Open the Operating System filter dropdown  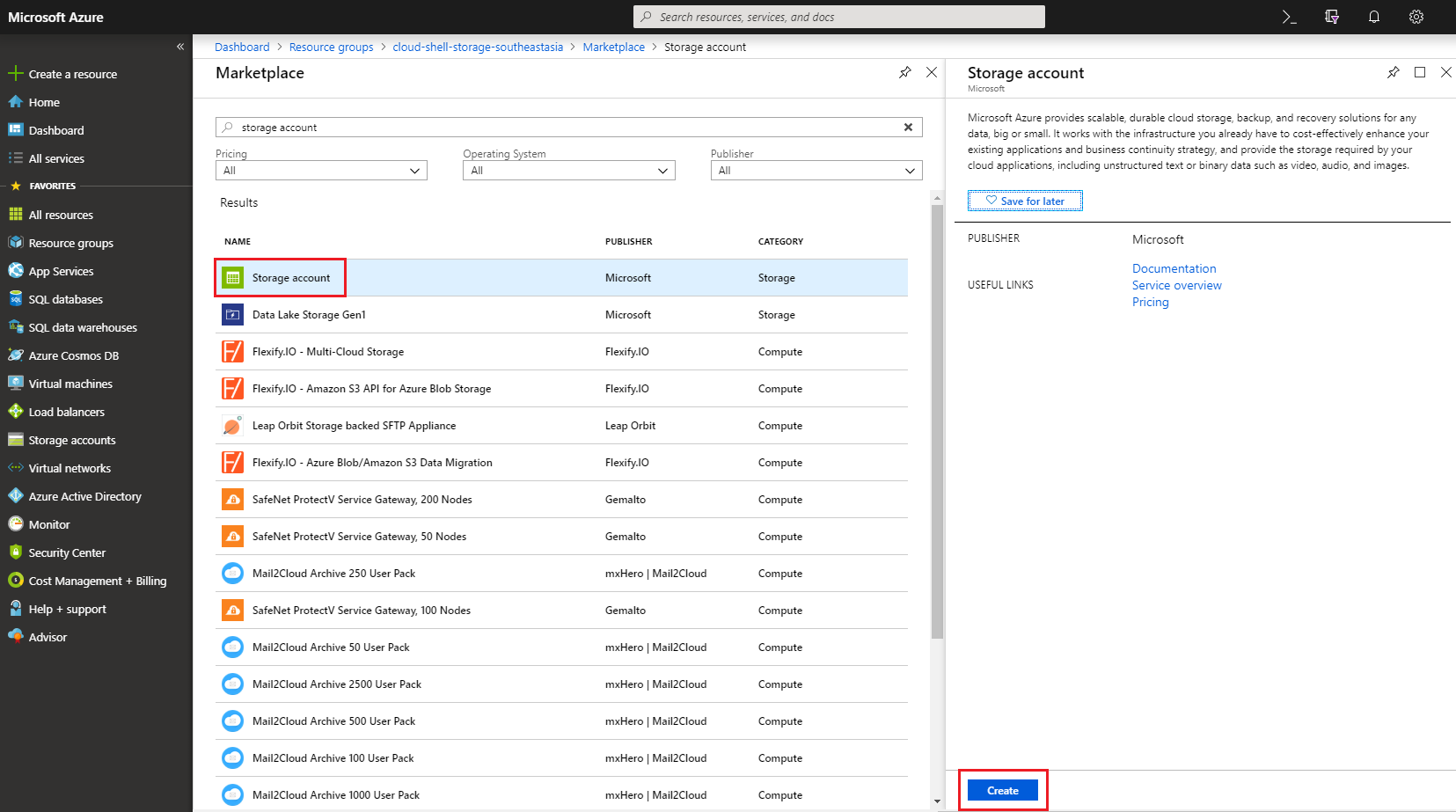(568, 171)
